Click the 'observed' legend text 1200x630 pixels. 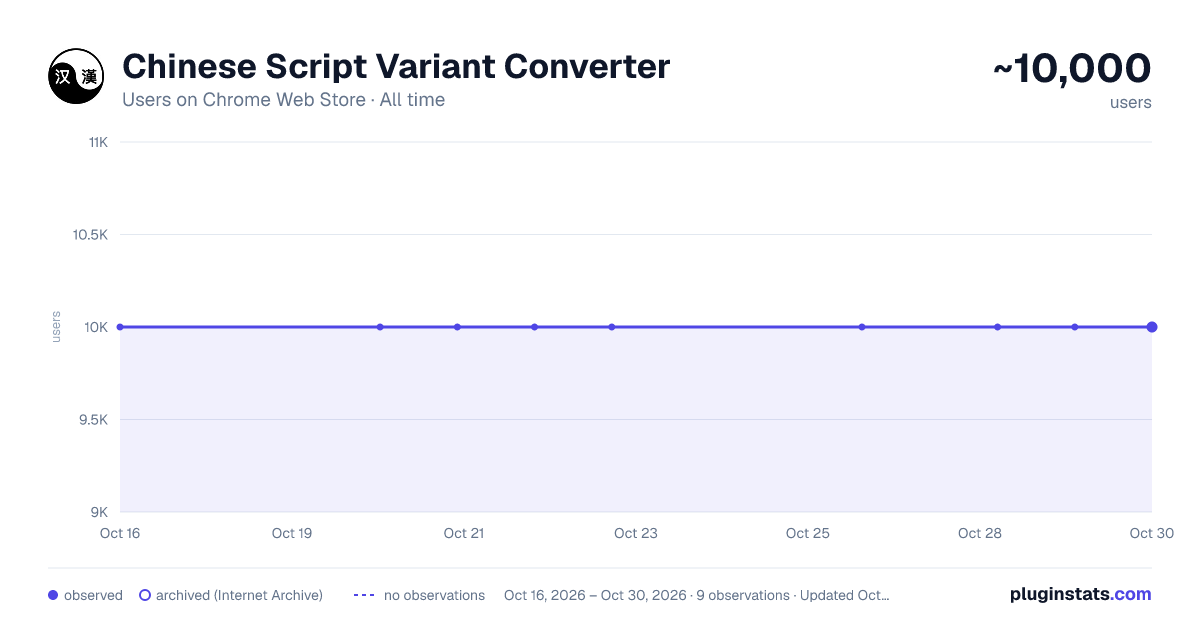point(93,595)
